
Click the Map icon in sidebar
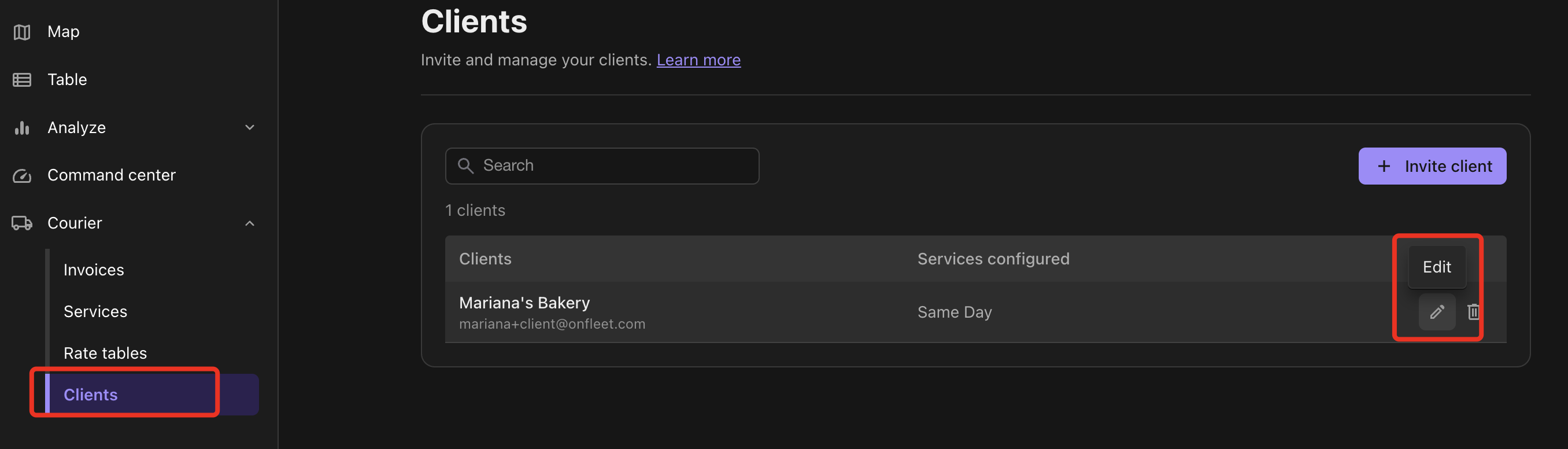[x=22, y=32]
